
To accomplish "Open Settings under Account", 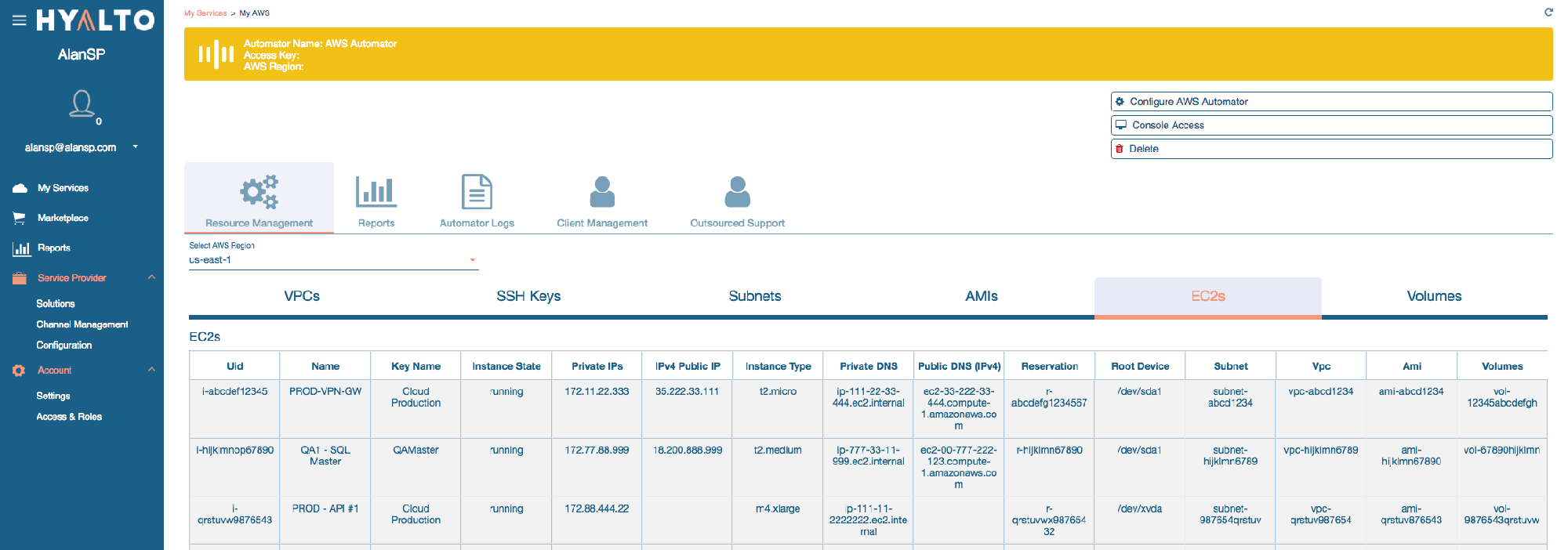I will [53, 396].
